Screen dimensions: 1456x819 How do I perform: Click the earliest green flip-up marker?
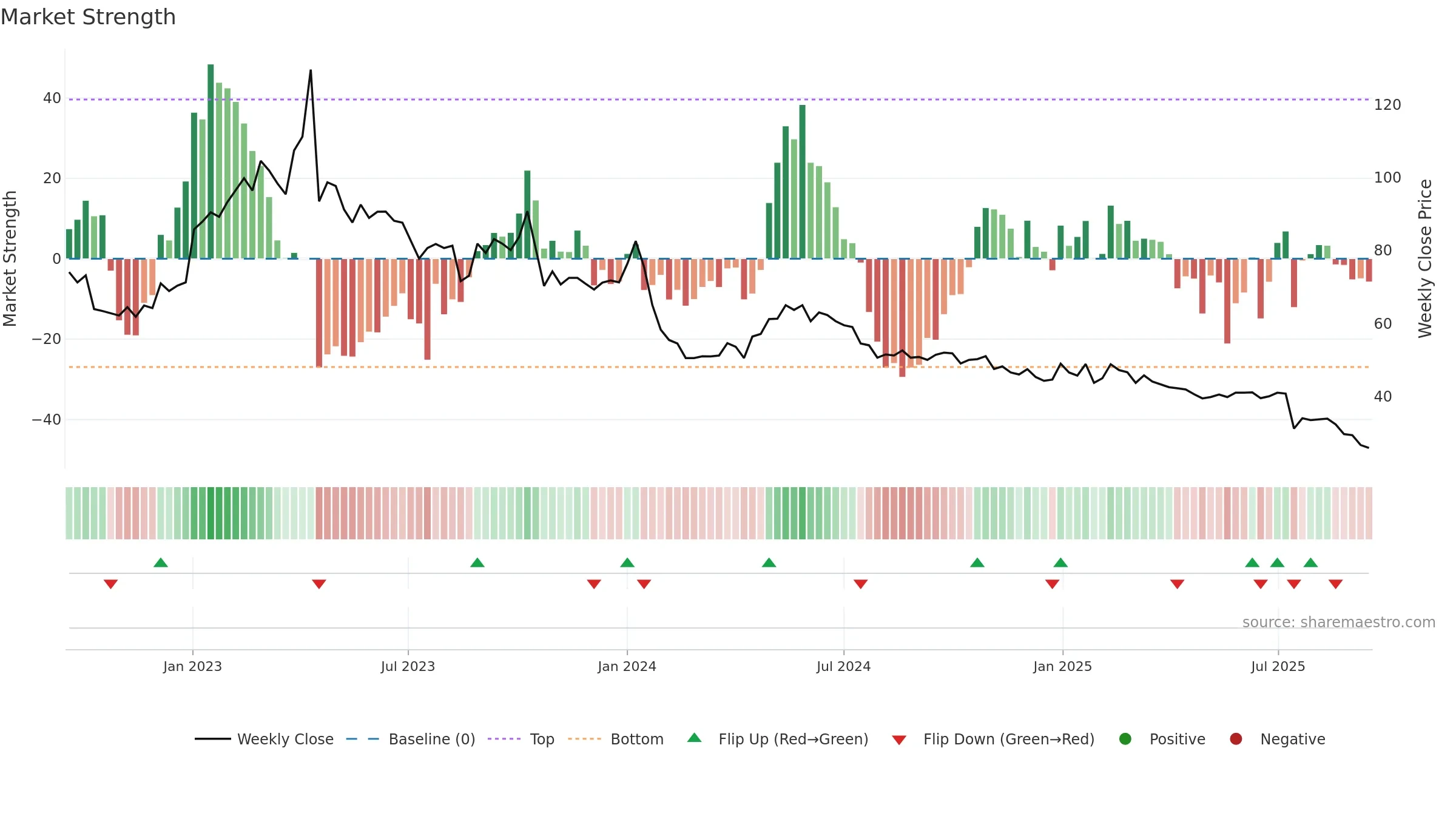[x=161, y=562]
